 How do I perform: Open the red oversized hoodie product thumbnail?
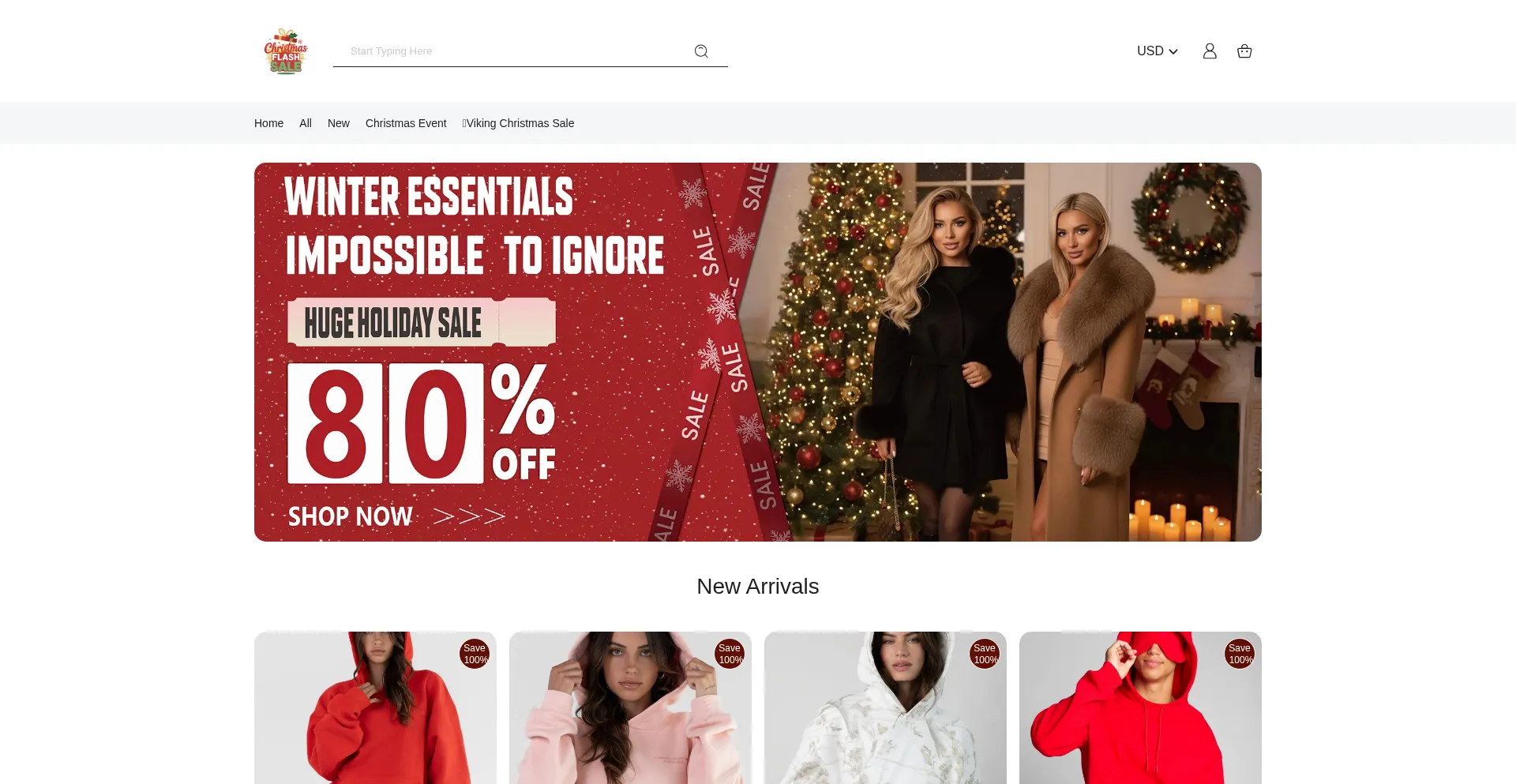click(x=375, y=707)
